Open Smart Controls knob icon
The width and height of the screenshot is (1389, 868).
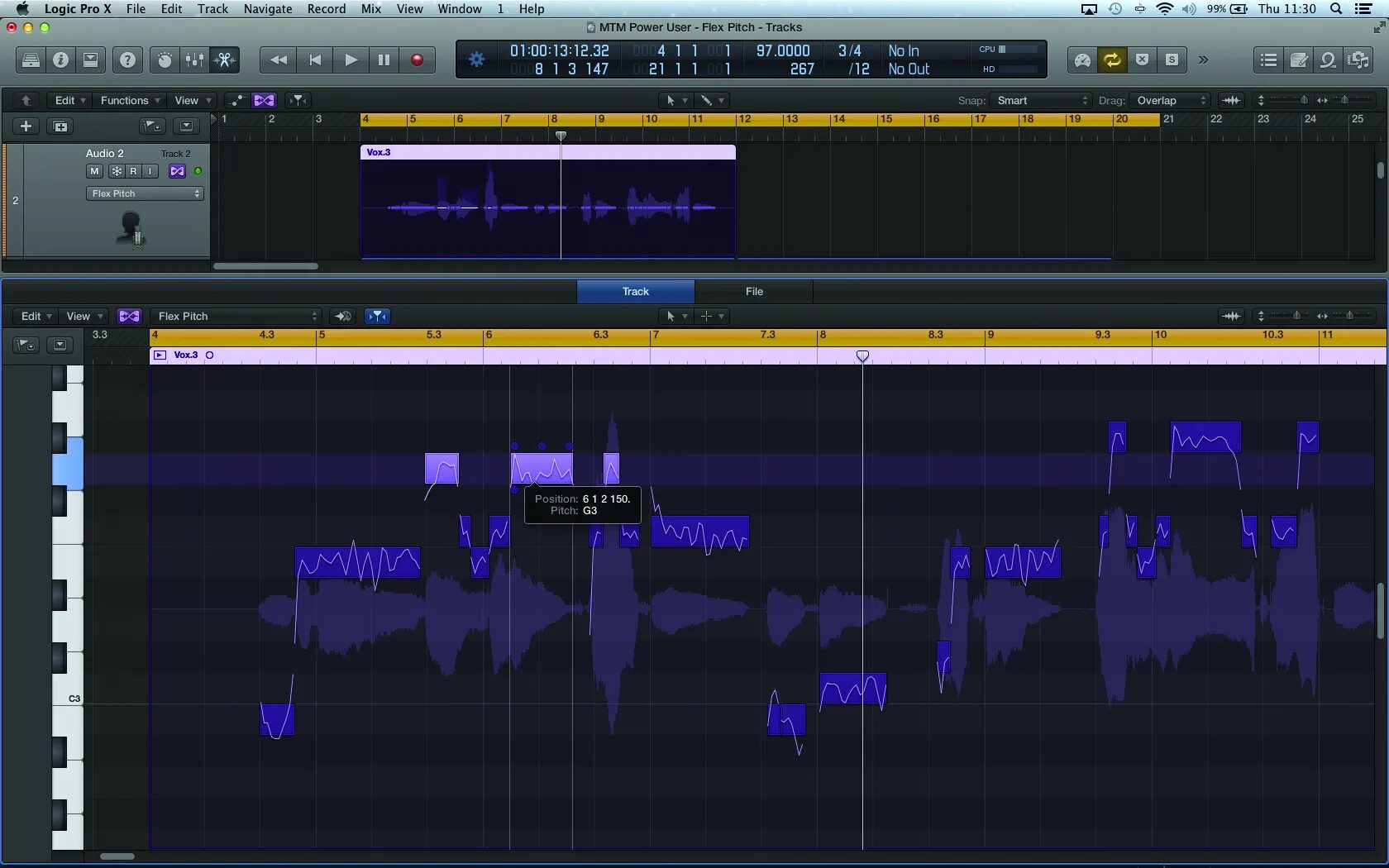click(x=165, y=60)
